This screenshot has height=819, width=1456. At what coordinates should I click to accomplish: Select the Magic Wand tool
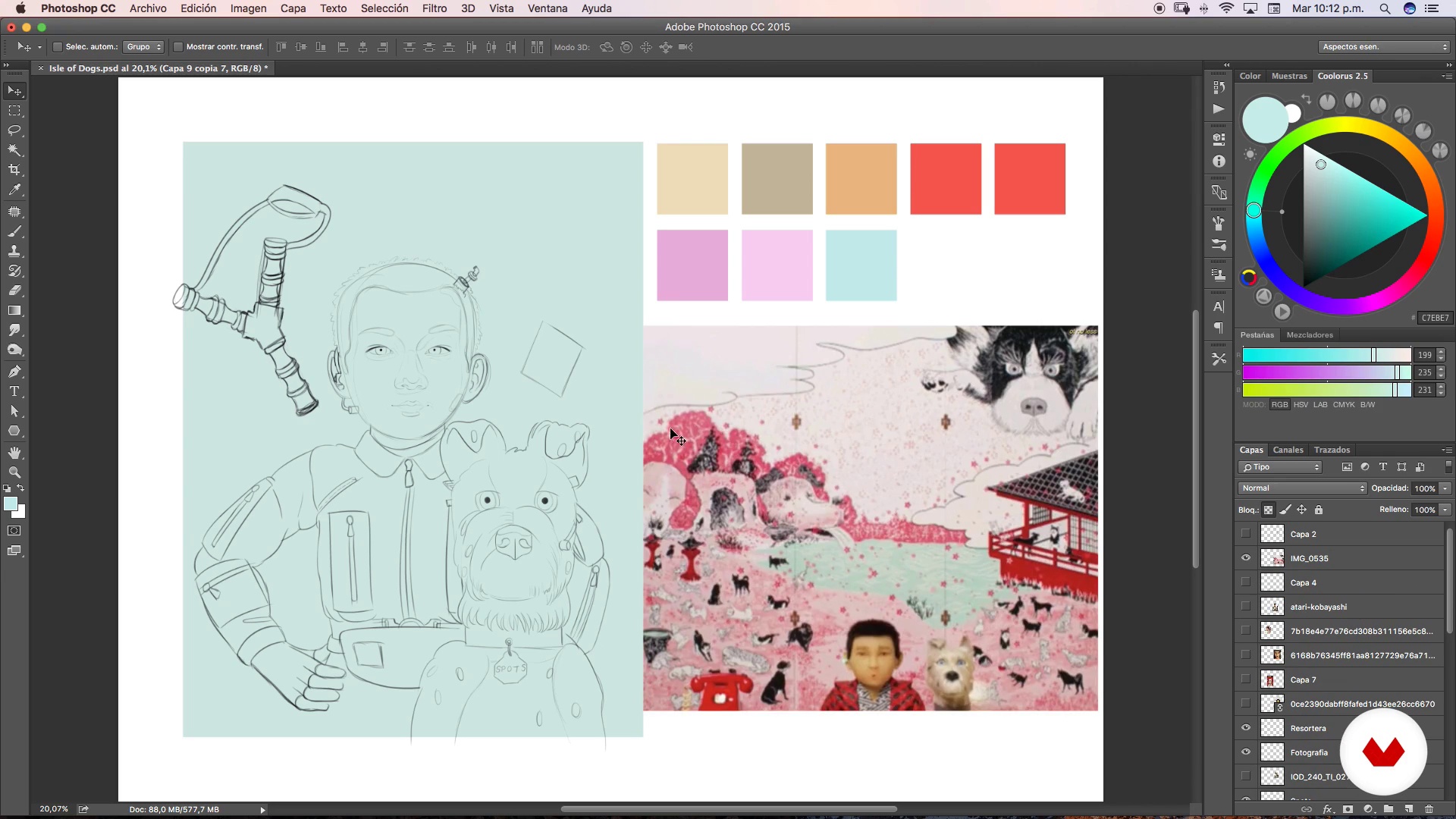14,150
